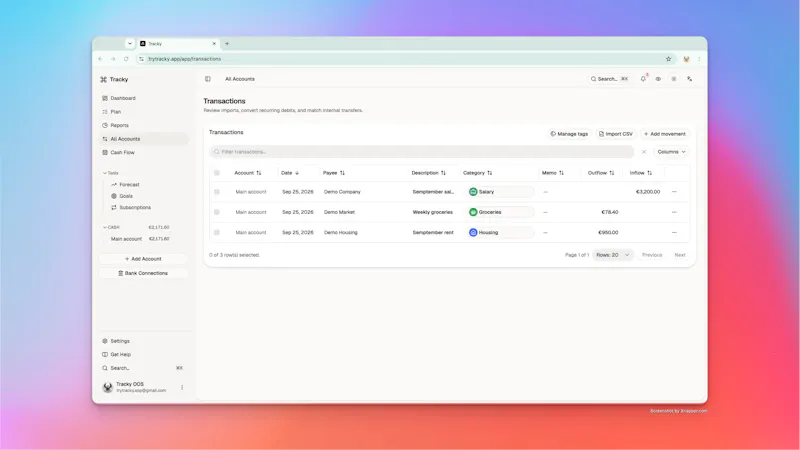
Task: Click the theme toggle icon in top bar
Action: pyautogui.click(x=674, y=79)
